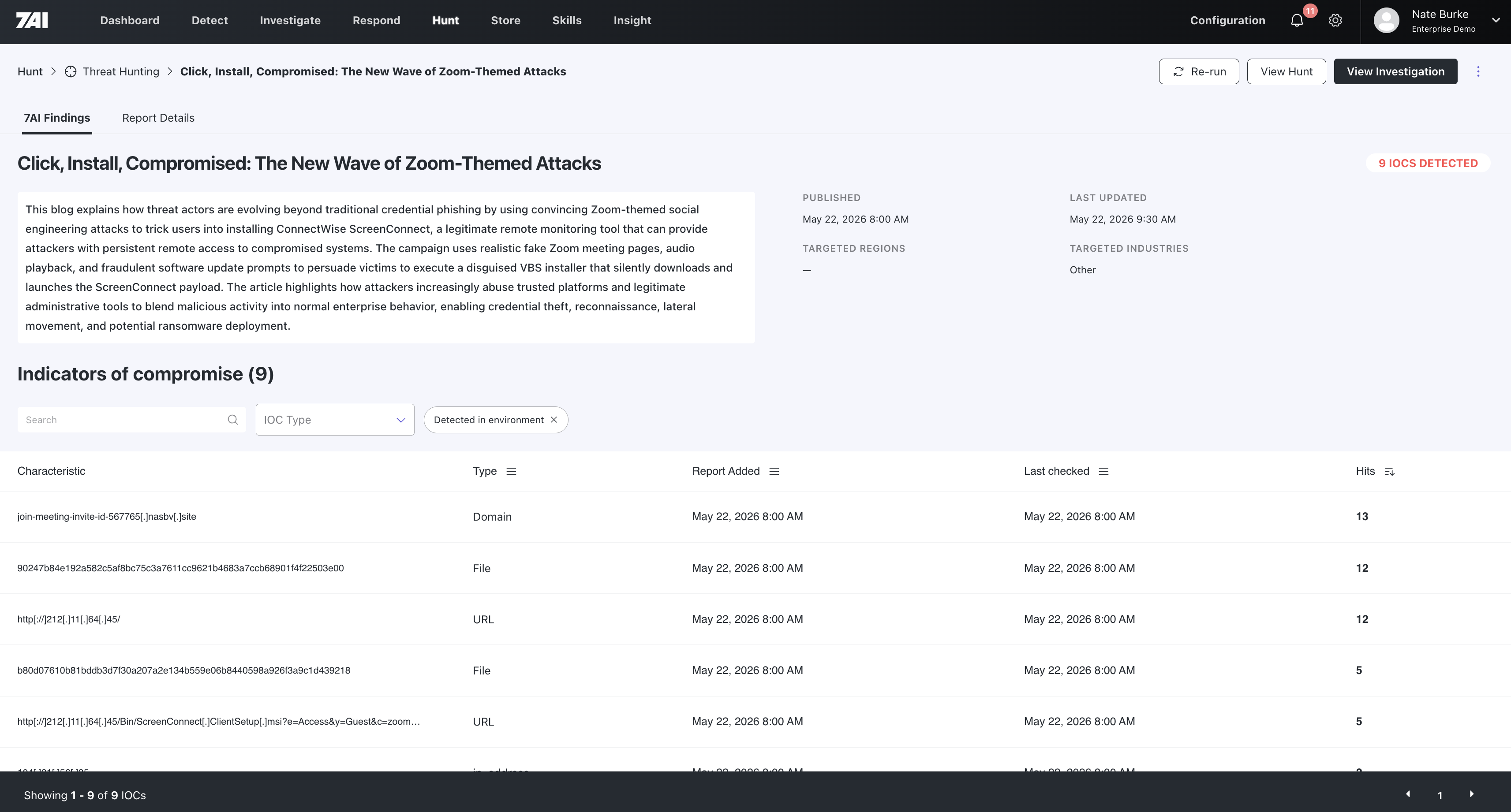This screenshot has height=812, width=1511.
Task: Click the Characteristic column header
Action: pyautogui.click(x=51, y=471)
